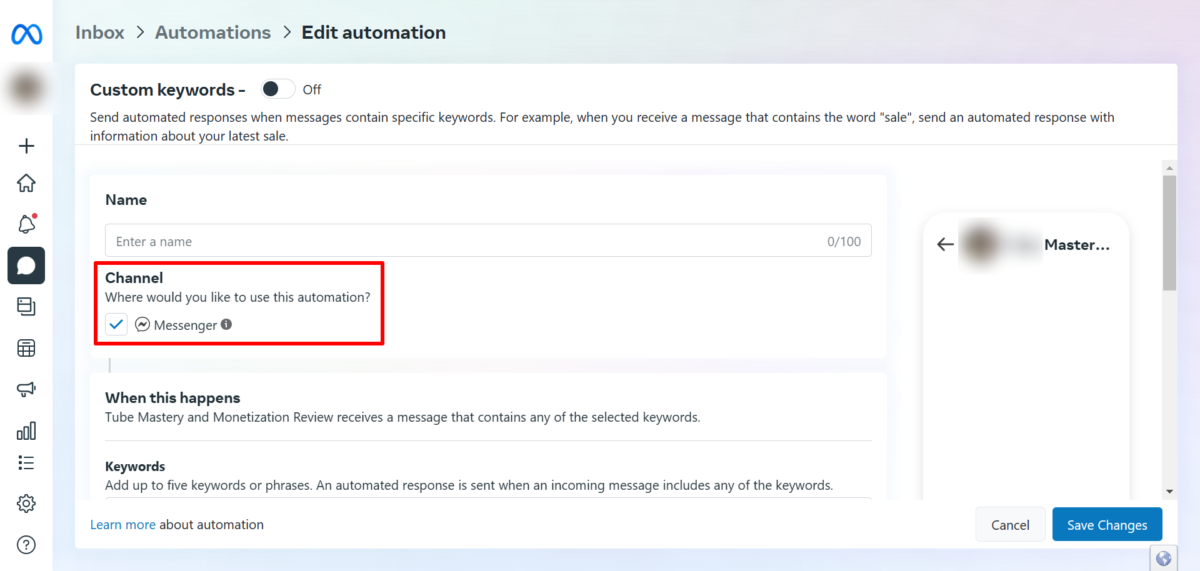Select the Inbox chat bubble icon
Image resolution: width=1200 pixels, height=571 pixels.
[27, 266]
